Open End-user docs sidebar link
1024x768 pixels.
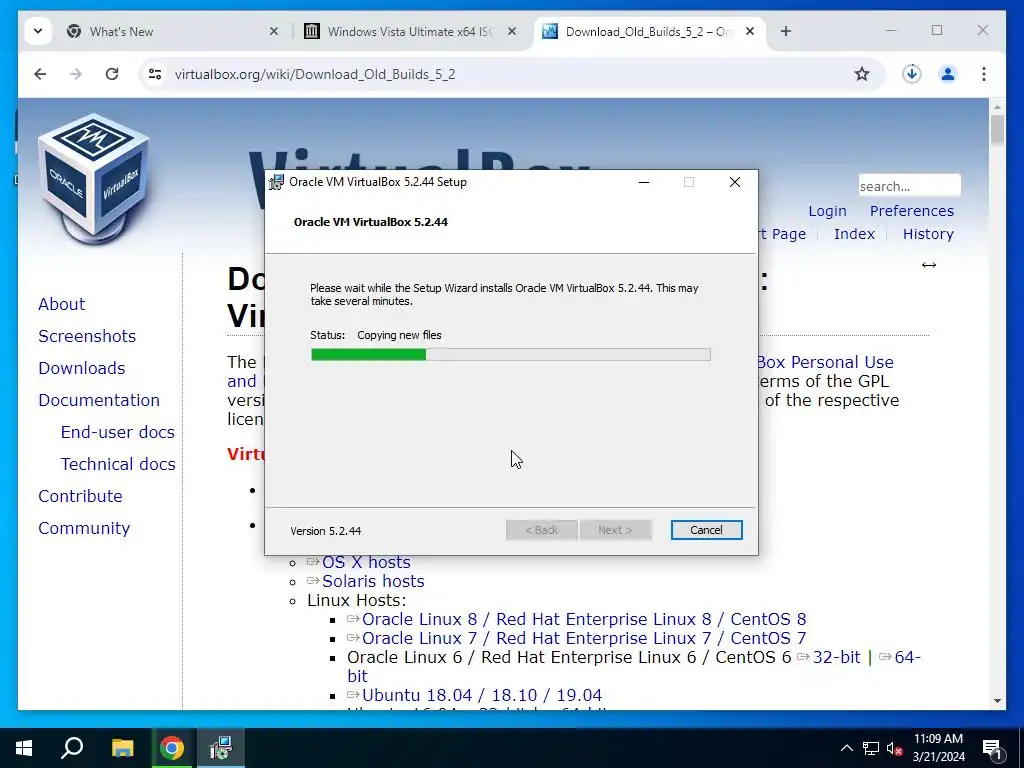pos(118,432)
